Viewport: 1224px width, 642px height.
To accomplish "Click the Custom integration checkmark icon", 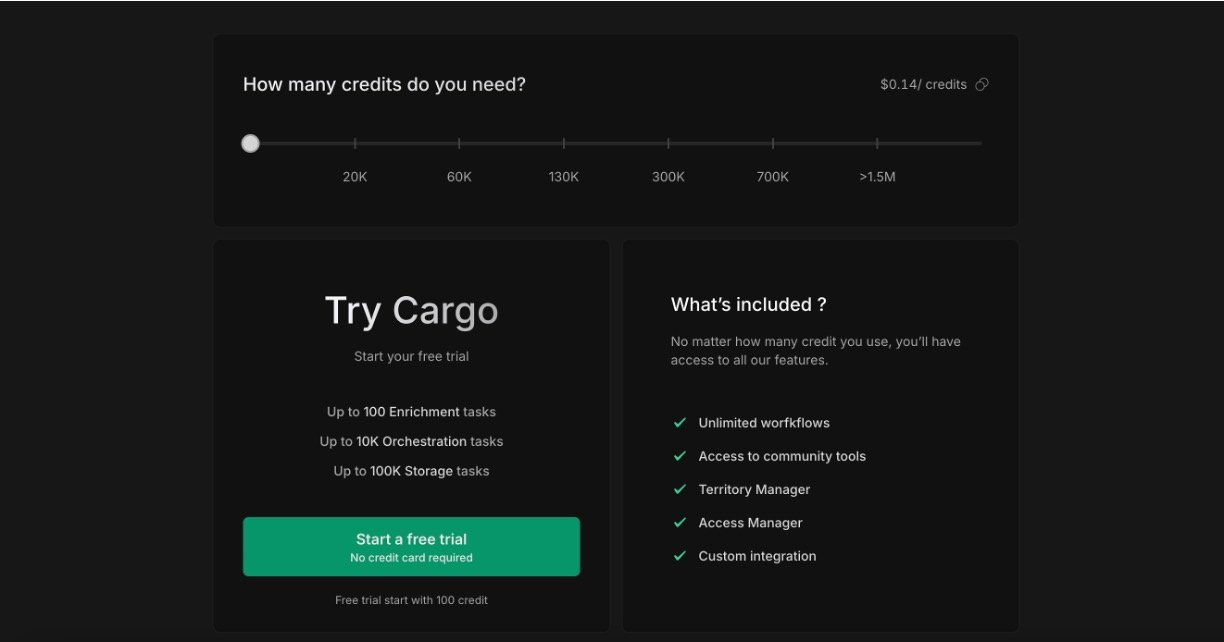I will pos(680,556).
